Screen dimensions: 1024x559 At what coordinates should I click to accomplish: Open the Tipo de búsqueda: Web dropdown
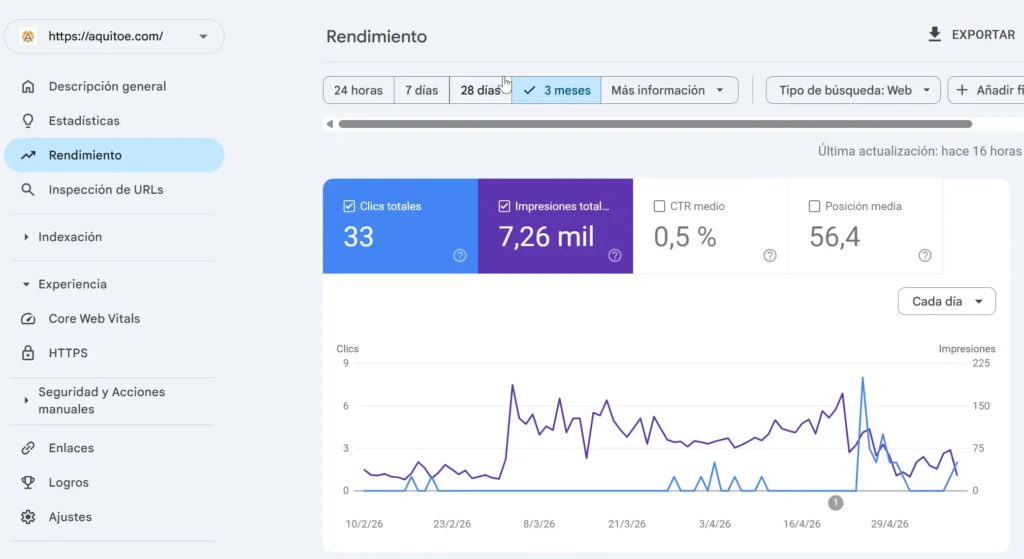tap(853, 90)
